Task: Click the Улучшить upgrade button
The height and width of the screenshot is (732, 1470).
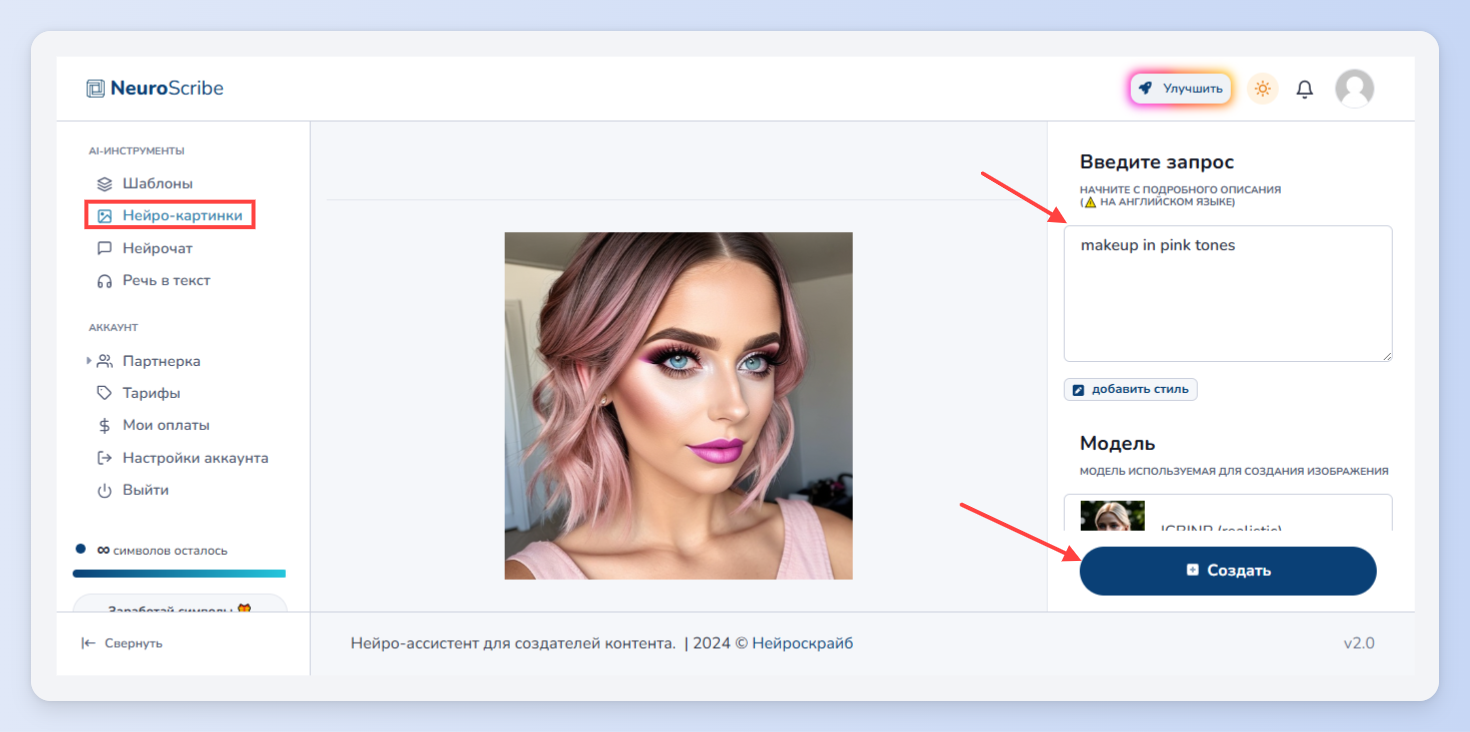Action: point(1181,88)
